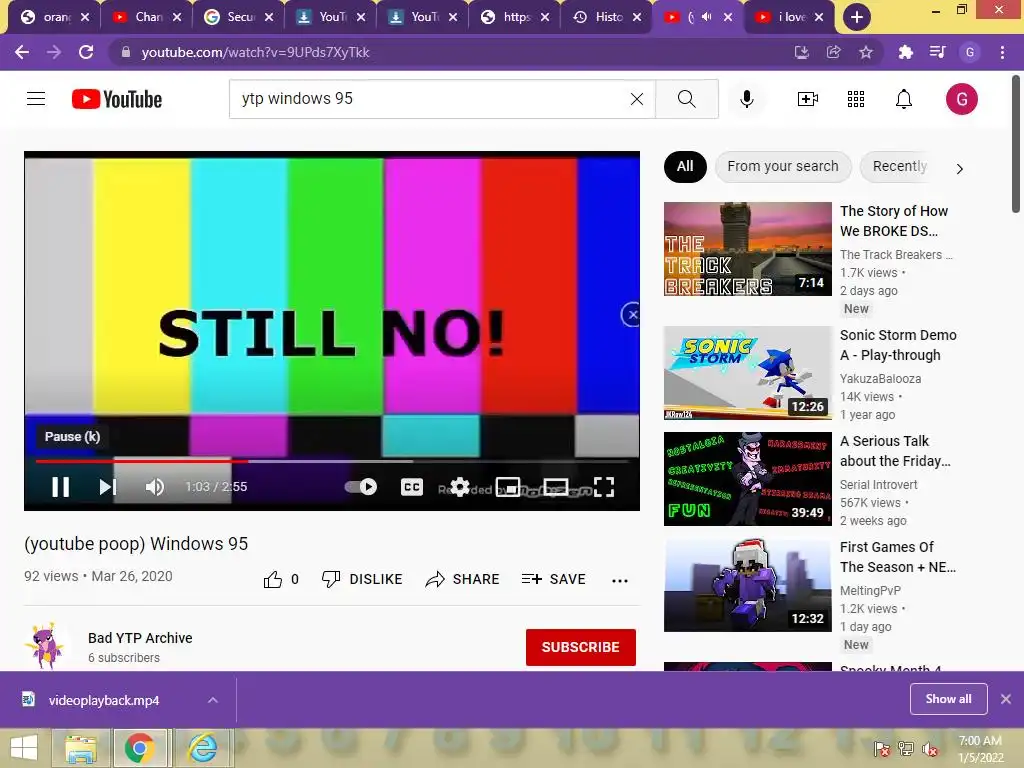
Task: Open the YouTube hamburger guide menu
Action: 36,99
